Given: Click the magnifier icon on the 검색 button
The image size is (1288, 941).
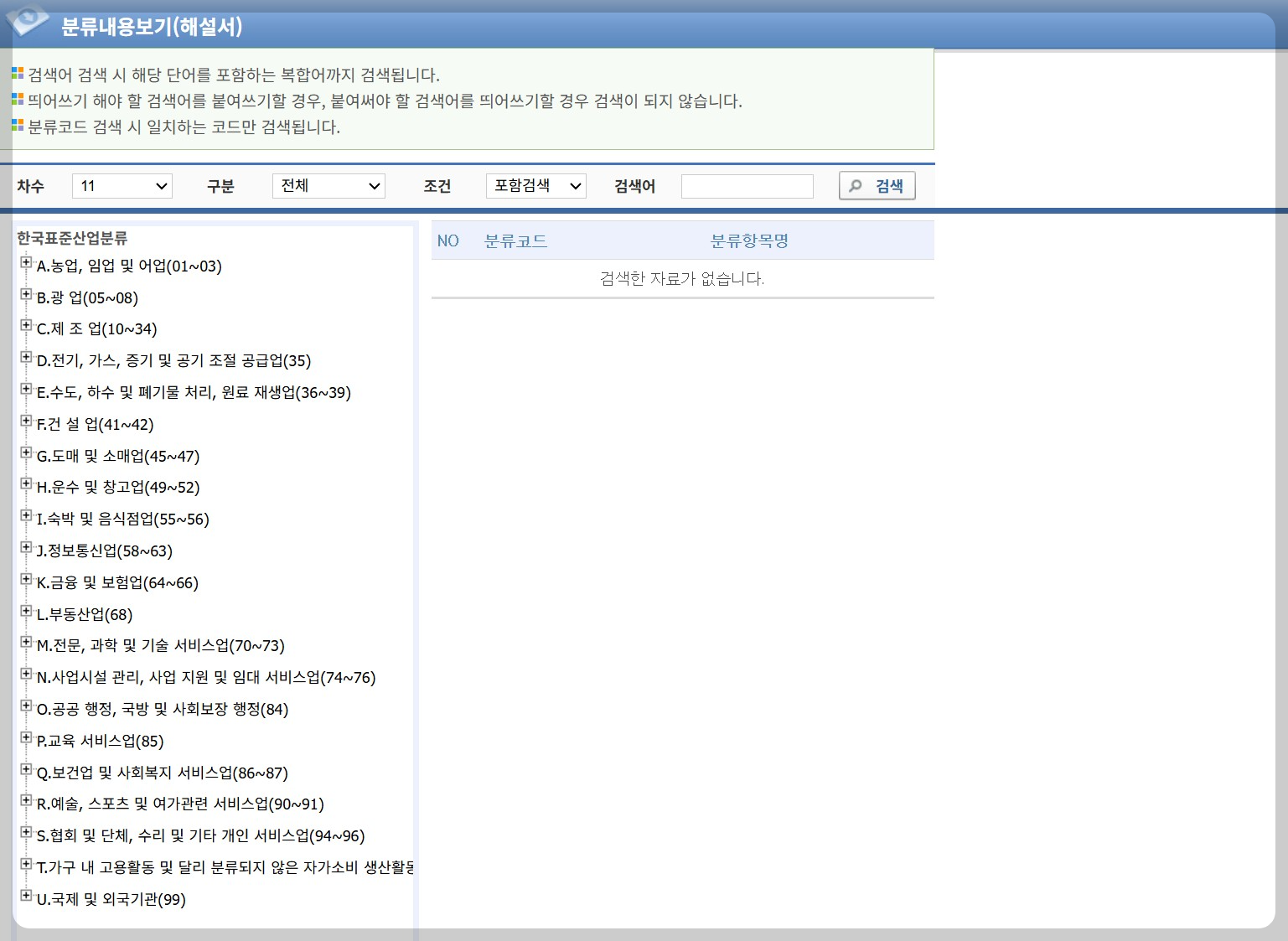Looking at the screenshot, I should 855,186.
